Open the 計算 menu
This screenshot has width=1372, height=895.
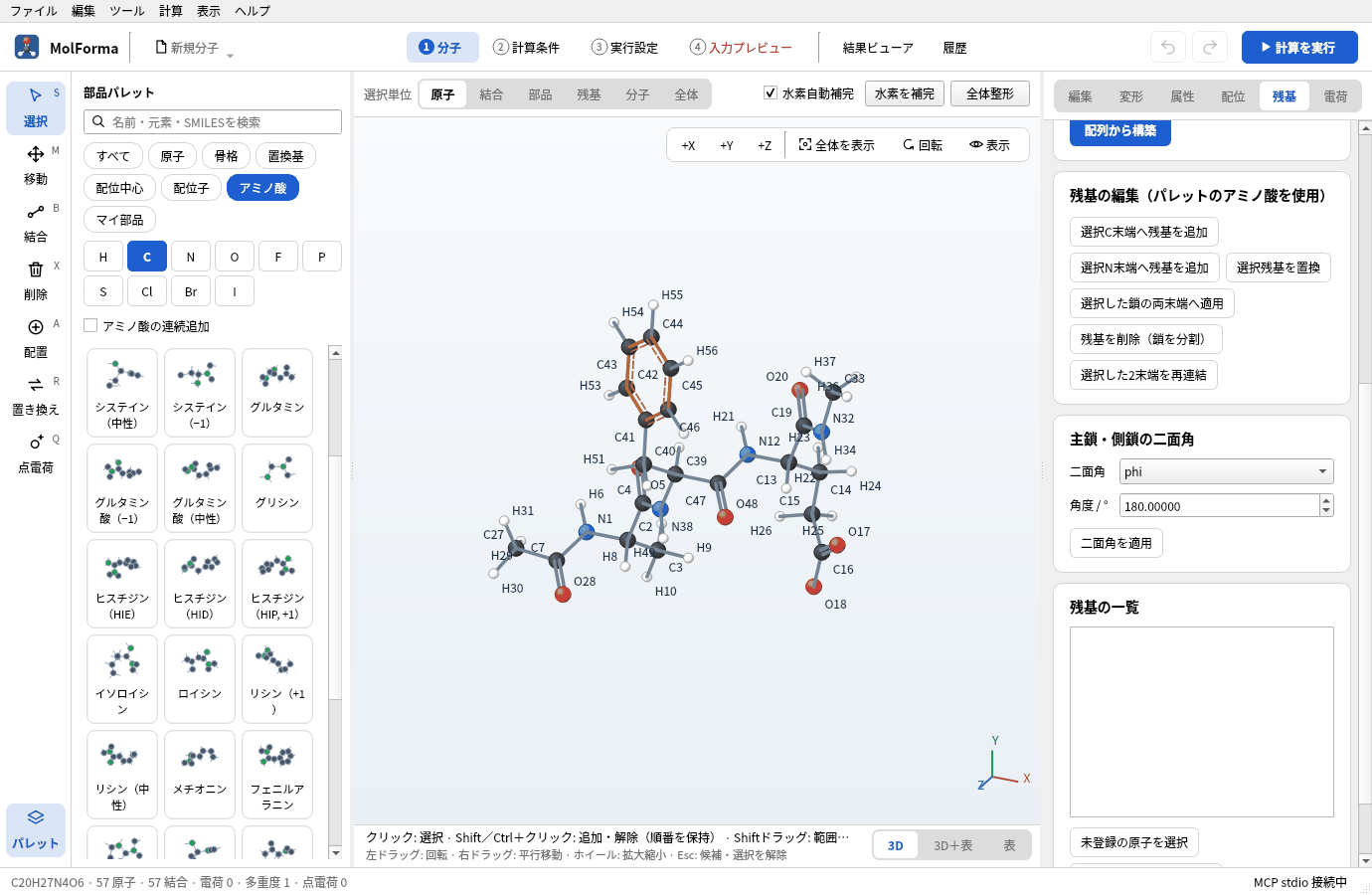point(171,11)
